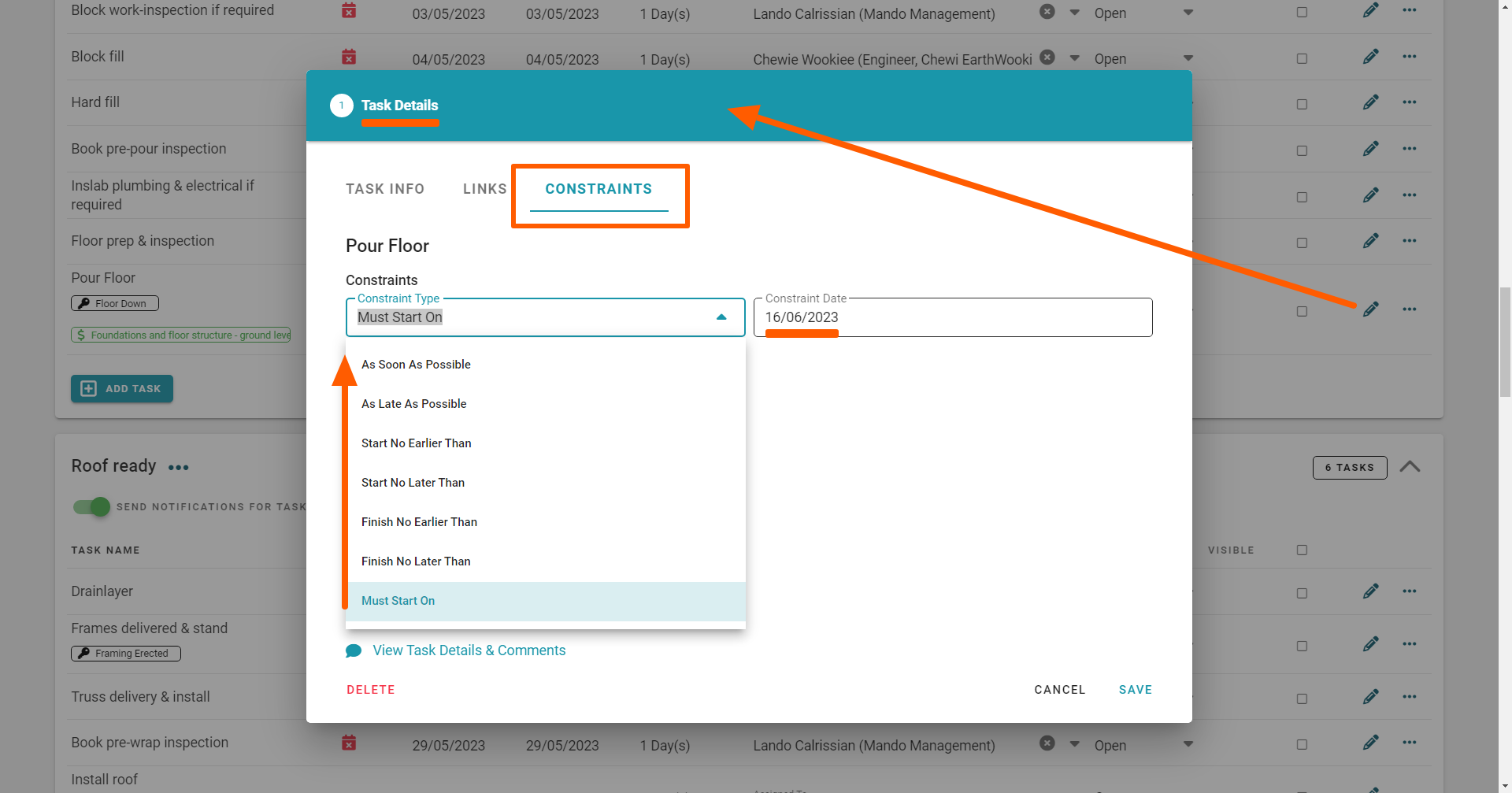Edit Inslab plumbing & electrical task
1512x793 pixels.
click(x=1371, y=195)
